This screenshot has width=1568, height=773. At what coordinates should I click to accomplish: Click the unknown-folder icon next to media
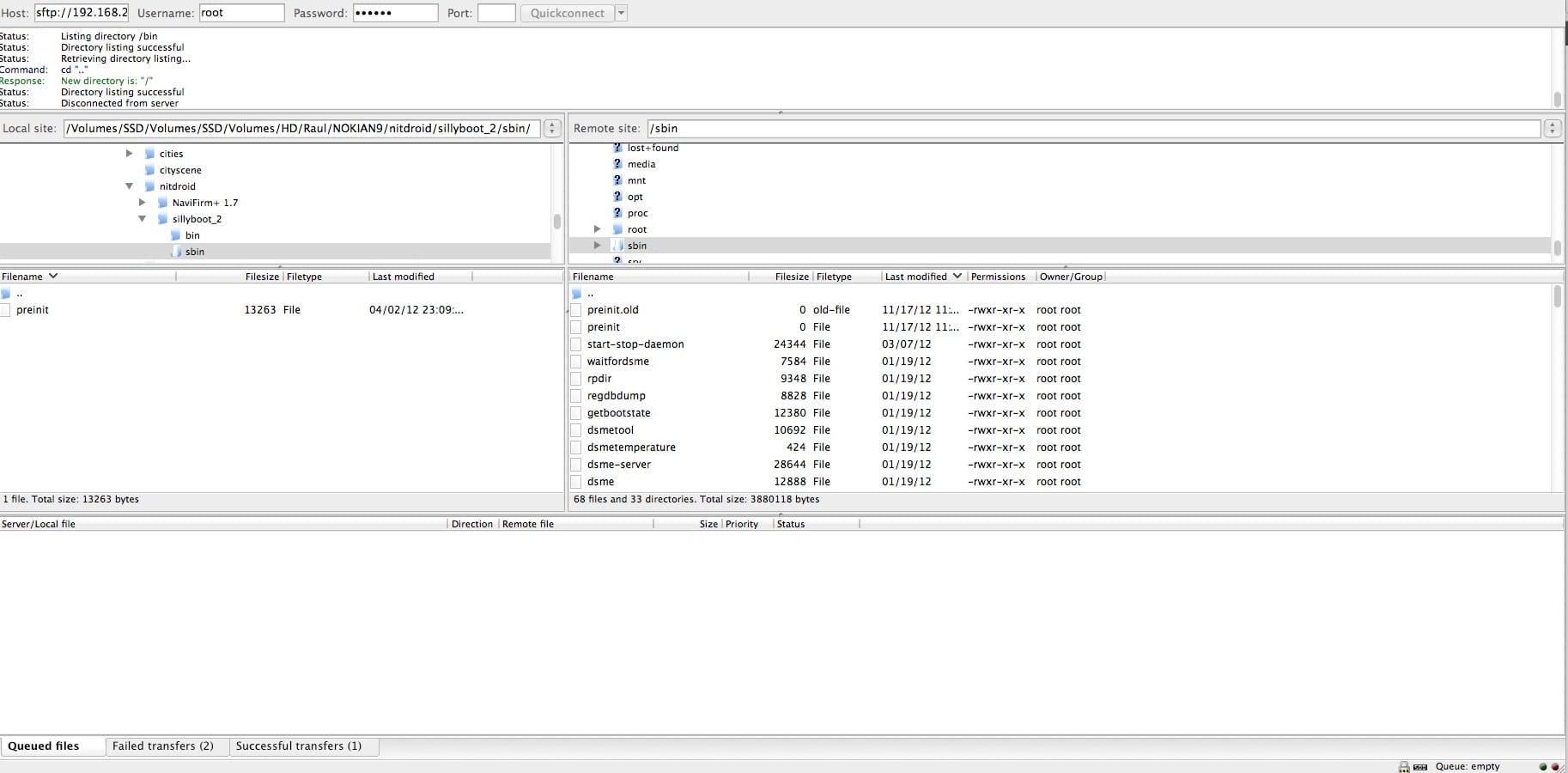[617, 164]
